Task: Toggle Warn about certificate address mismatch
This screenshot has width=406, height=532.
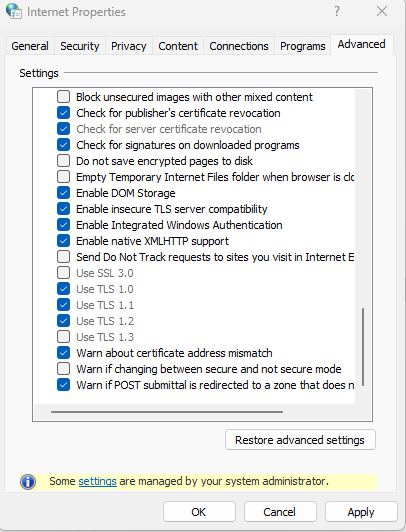Action: pos(63,353)
